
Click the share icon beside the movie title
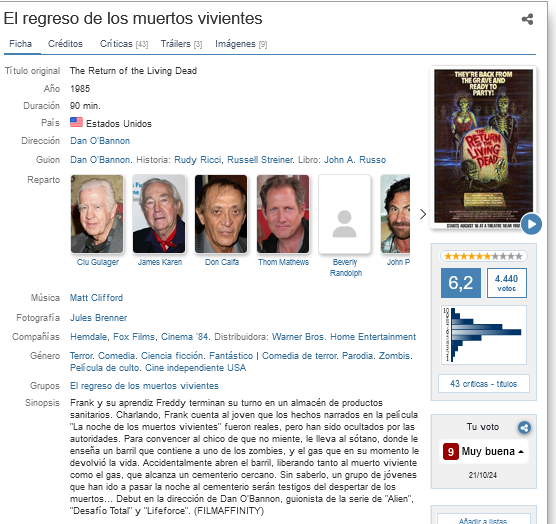[x=527, y=19]
